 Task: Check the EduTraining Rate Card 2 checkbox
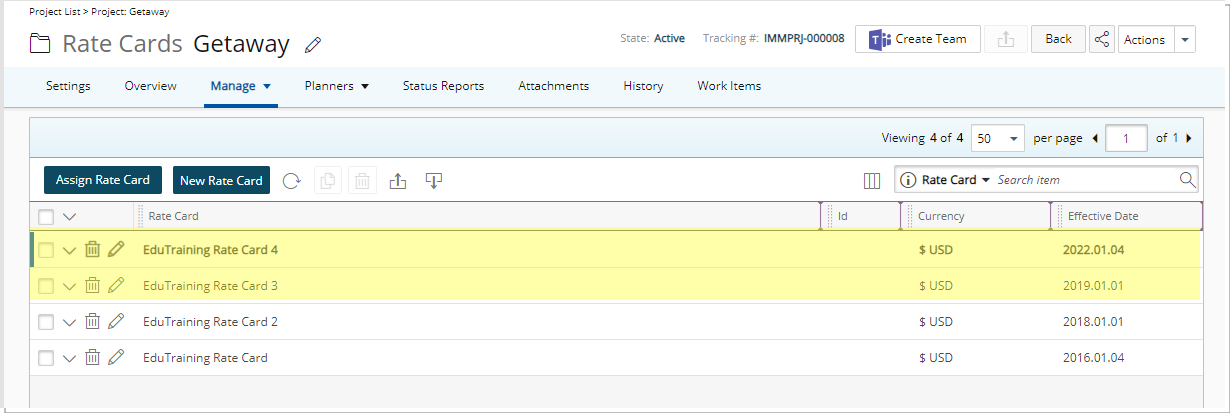click(46, 322)
